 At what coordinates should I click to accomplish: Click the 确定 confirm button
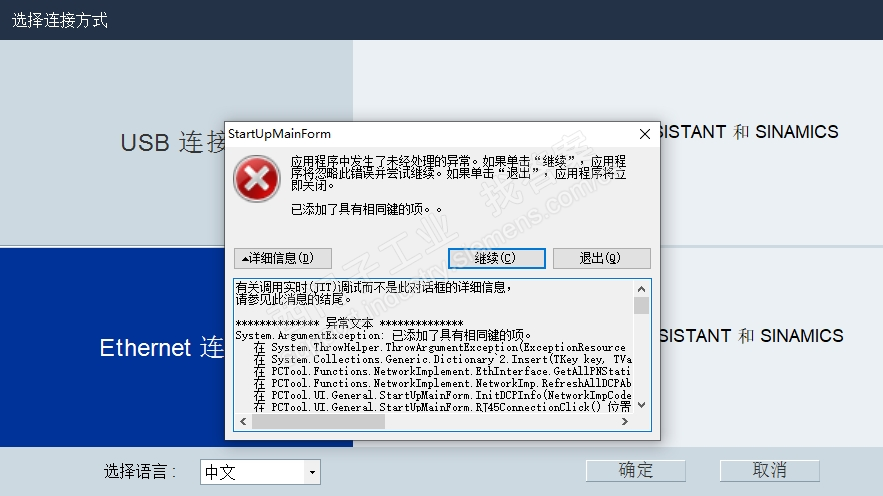pos(636,471)
